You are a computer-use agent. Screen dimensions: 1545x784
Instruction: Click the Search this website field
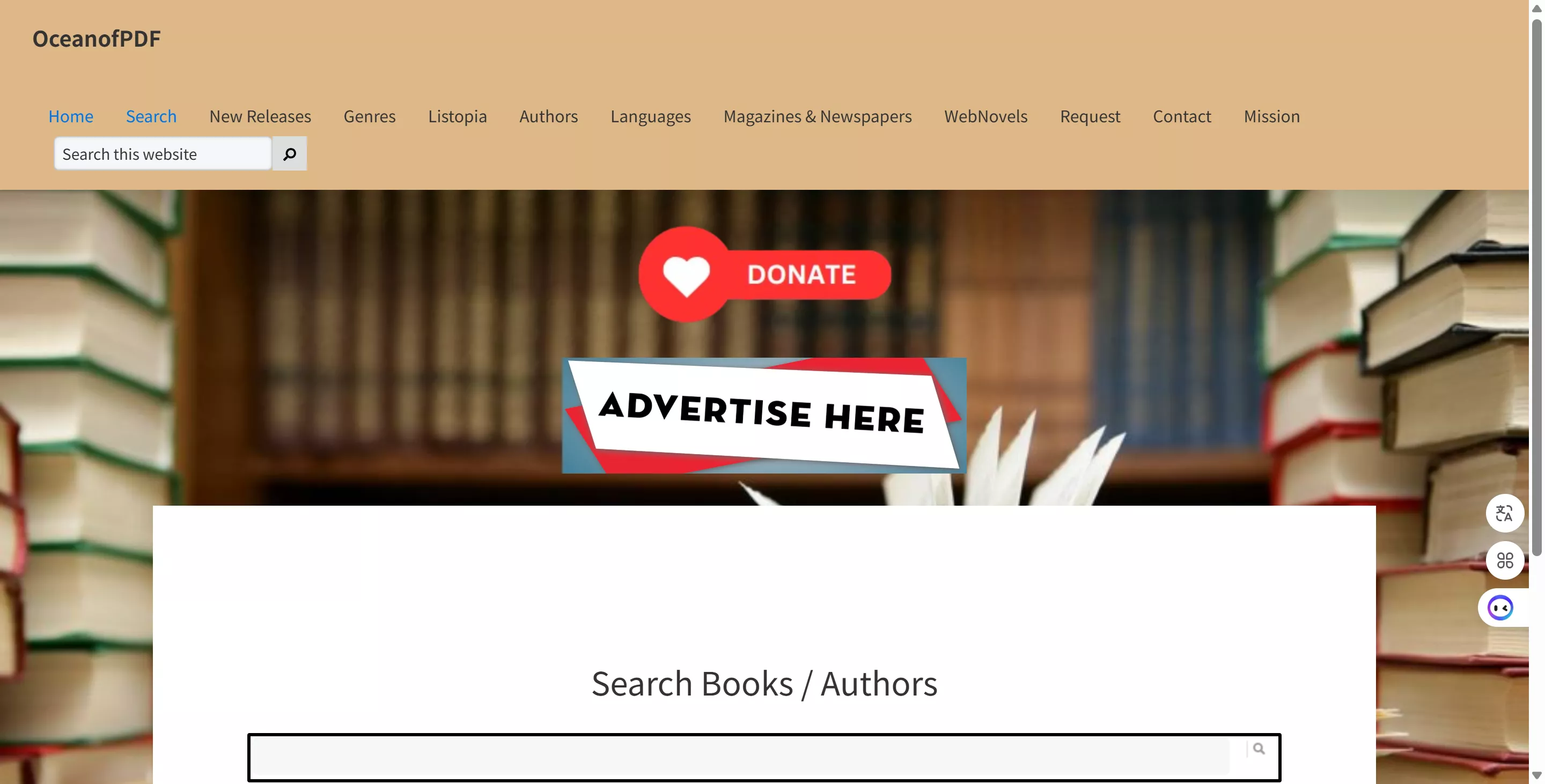pos(163,154)
